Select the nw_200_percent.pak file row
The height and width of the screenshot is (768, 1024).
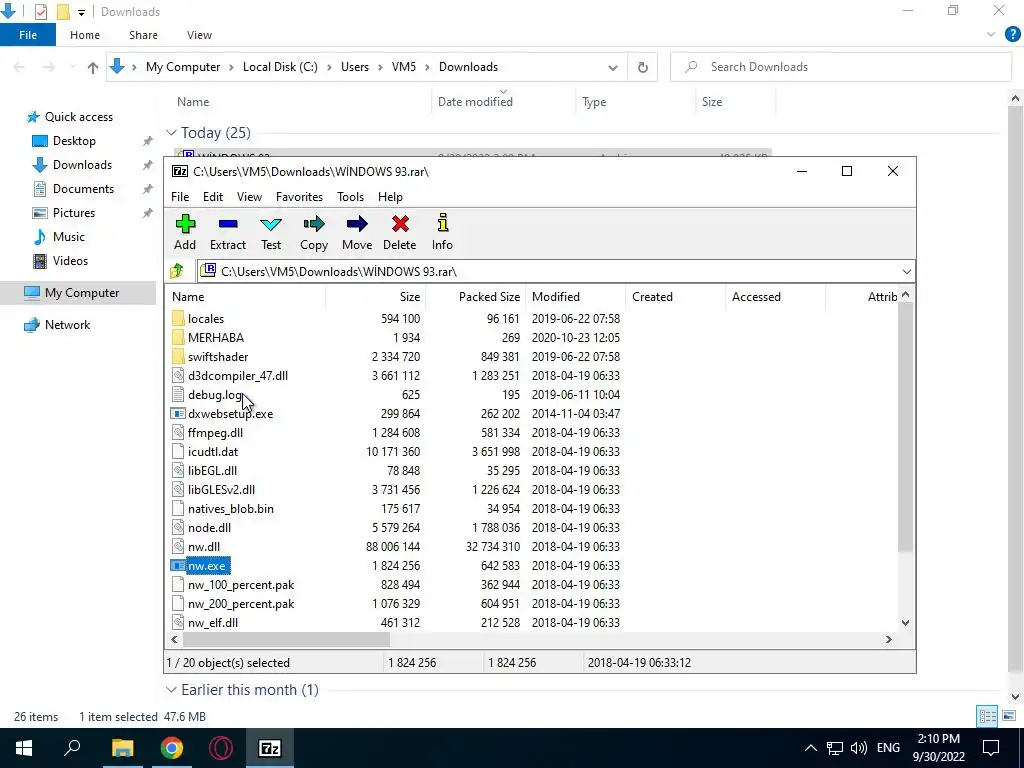[396, 603]
